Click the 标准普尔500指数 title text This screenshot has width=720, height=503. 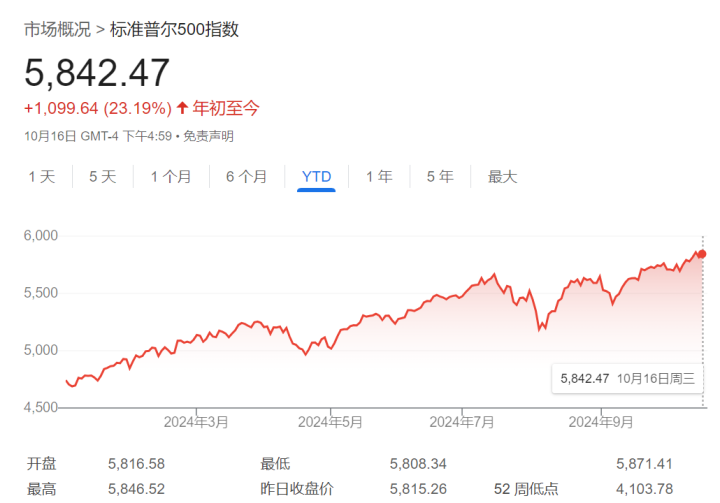tap(174, 29)
